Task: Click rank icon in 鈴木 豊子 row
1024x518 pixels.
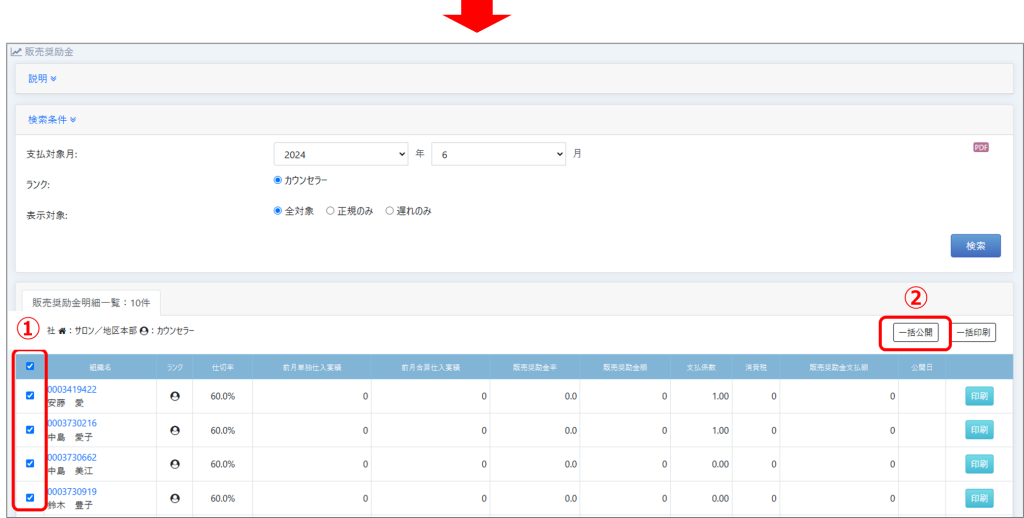Action: coord(175,498)
